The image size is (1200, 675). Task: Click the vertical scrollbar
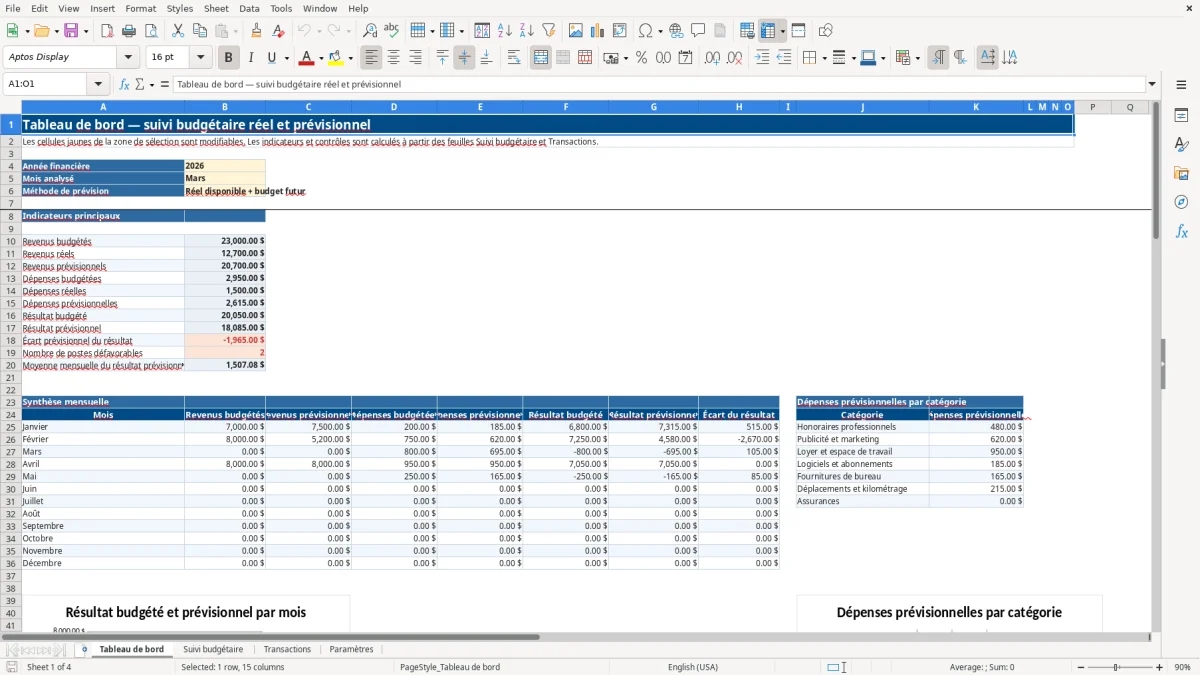click(1156, 365)
